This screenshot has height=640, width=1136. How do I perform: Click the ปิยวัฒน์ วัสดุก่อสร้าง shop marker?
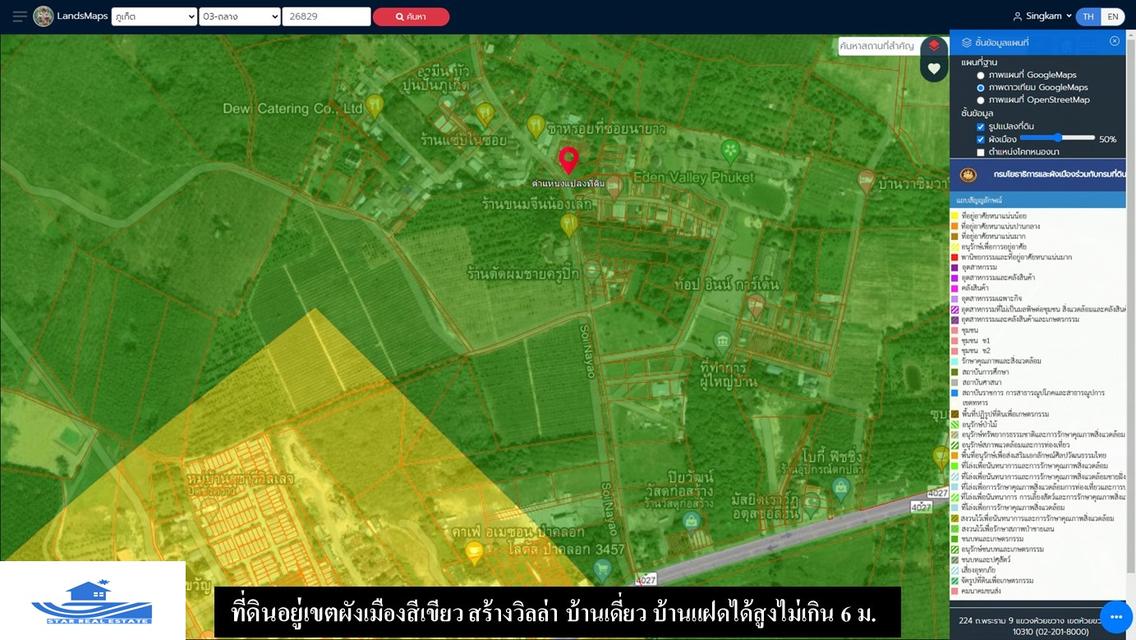click(691, 520)
